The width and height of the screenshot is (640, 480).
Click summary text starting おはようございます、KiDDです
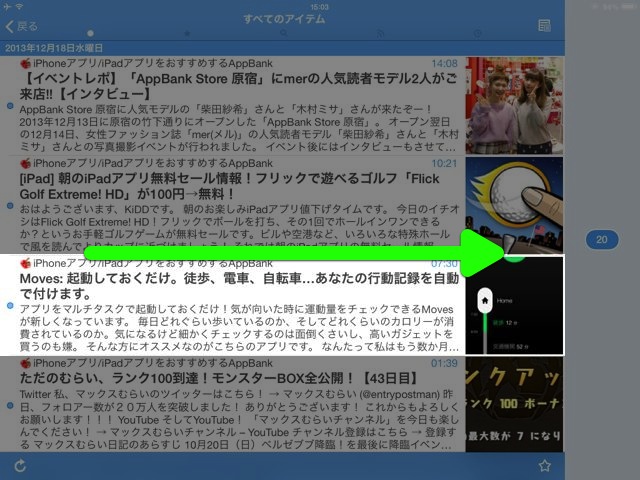point(239,228)
